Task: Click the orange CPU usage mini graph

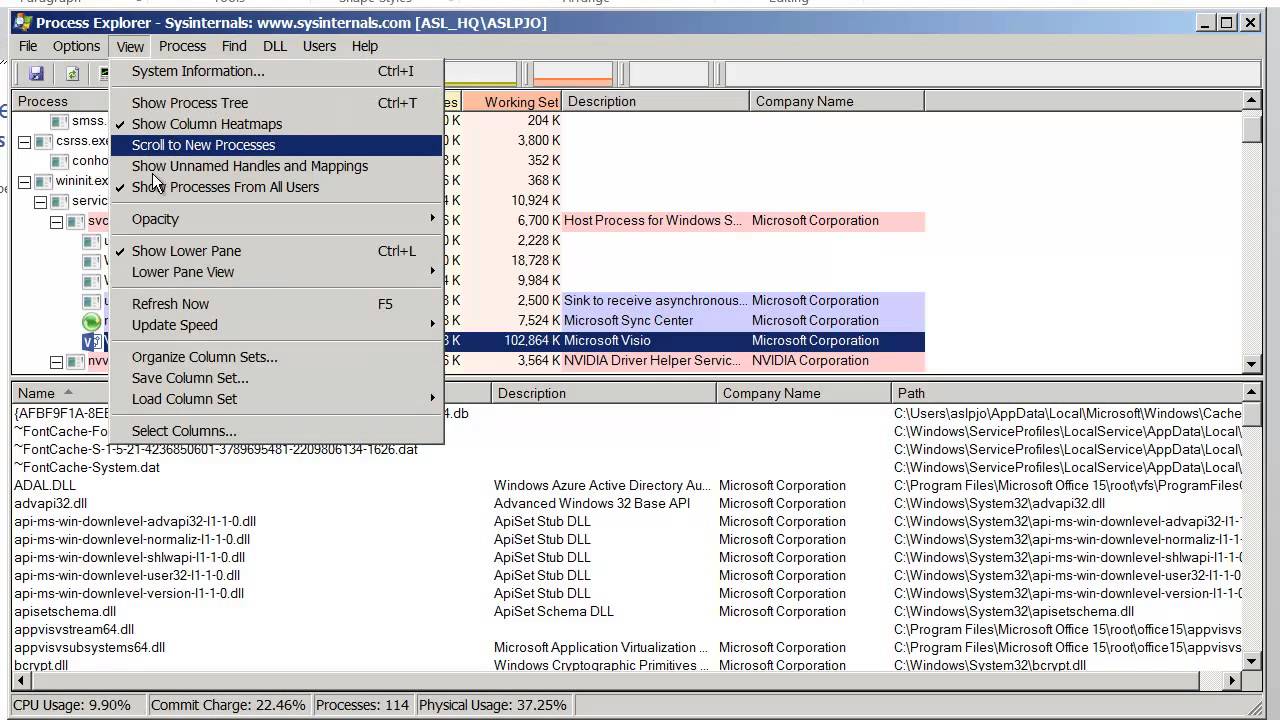Action: click(x=572, y=74)
